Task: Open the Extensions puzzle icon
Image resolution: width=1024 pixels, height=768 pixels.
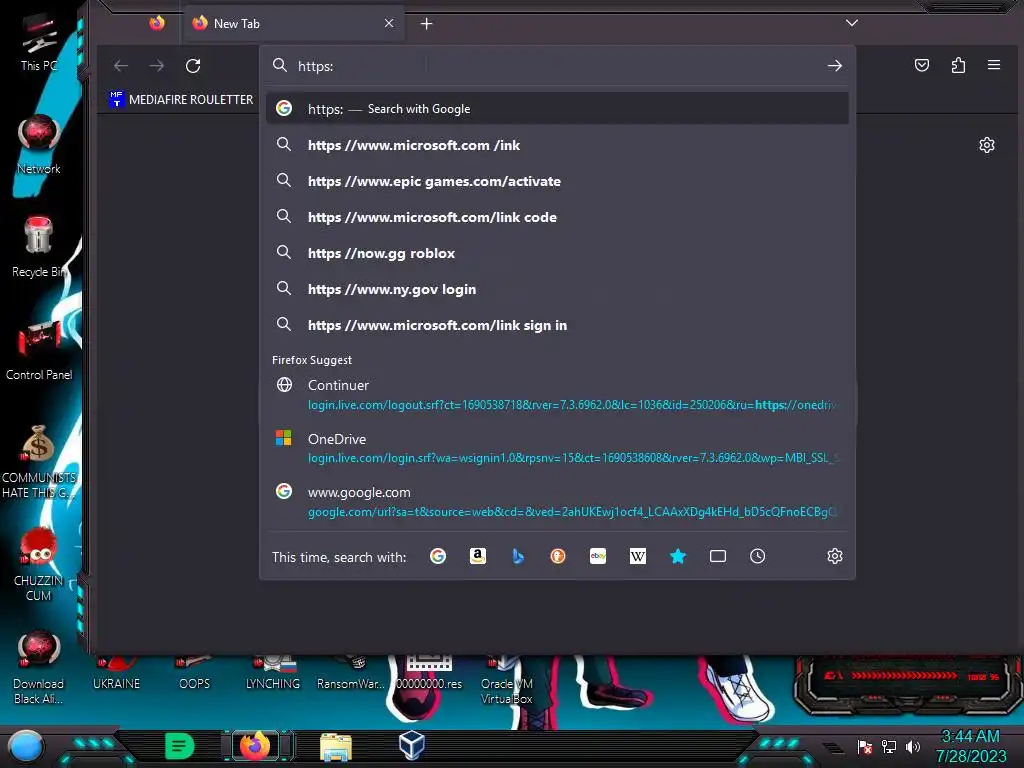Action: coord(958,65)
